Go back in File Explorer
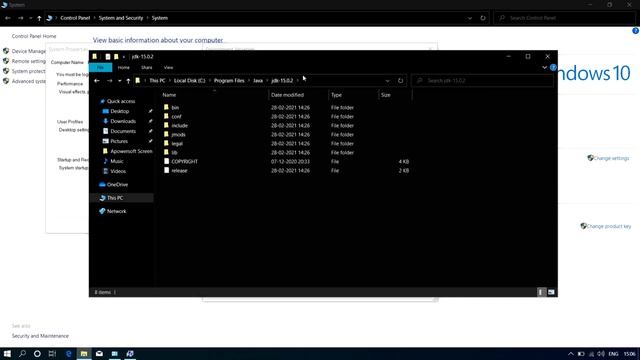Viewport: 640px width, 360px height. [97, 81]
